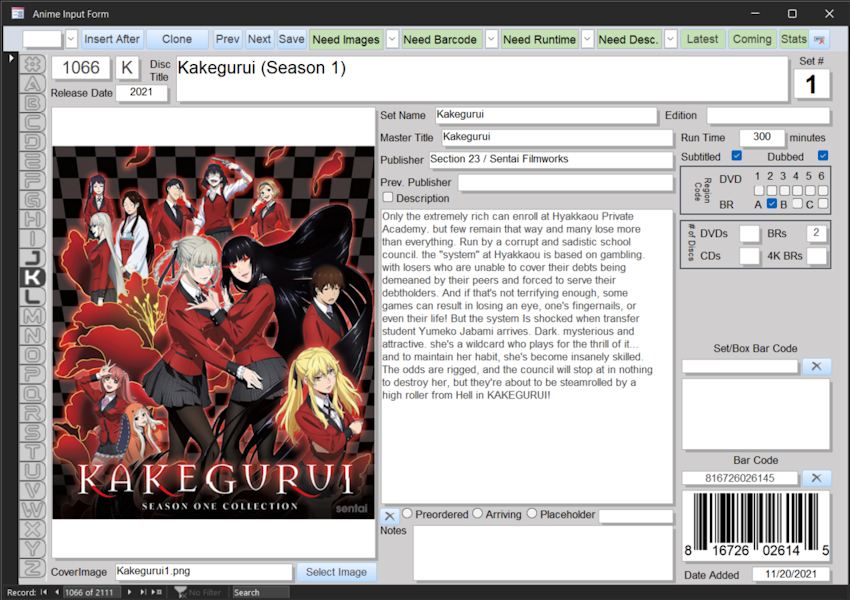Jump to letter Z in the index

point(32,569)
